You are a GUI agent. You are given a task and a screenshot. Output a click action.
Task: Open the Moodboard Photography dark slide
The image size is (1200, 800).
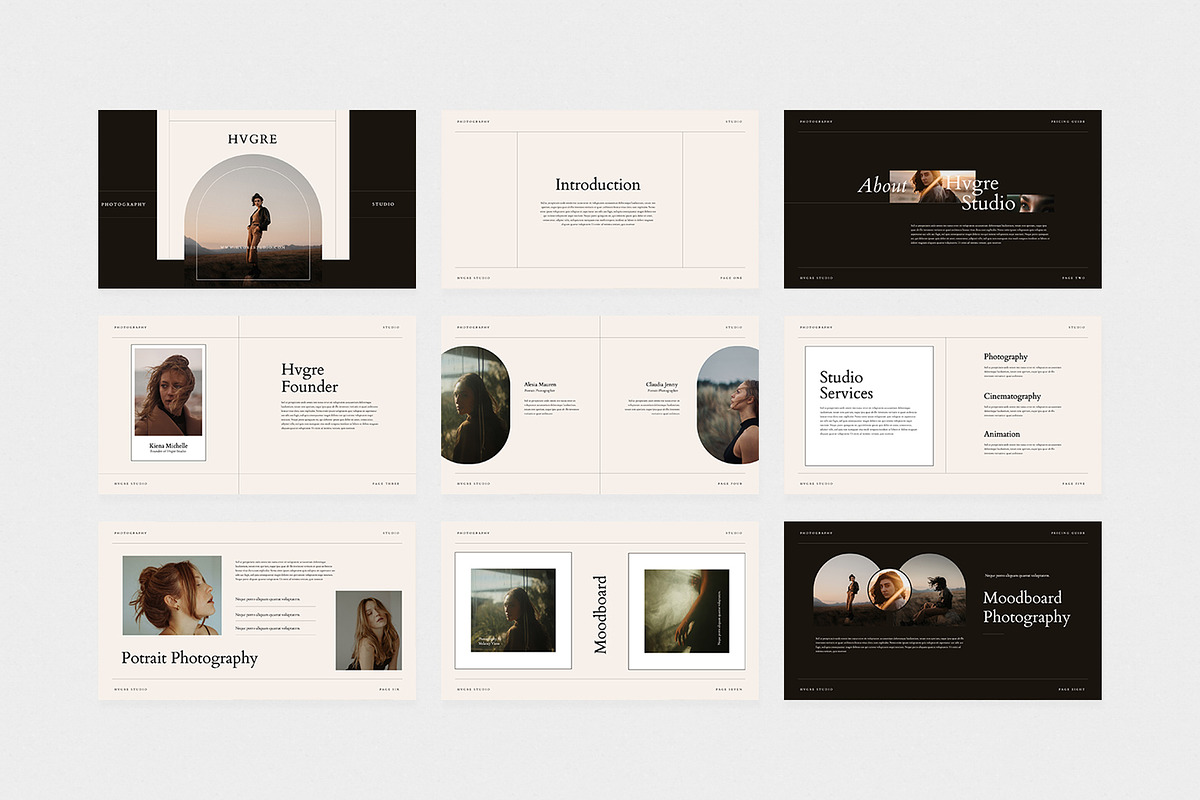coord(943,610)
